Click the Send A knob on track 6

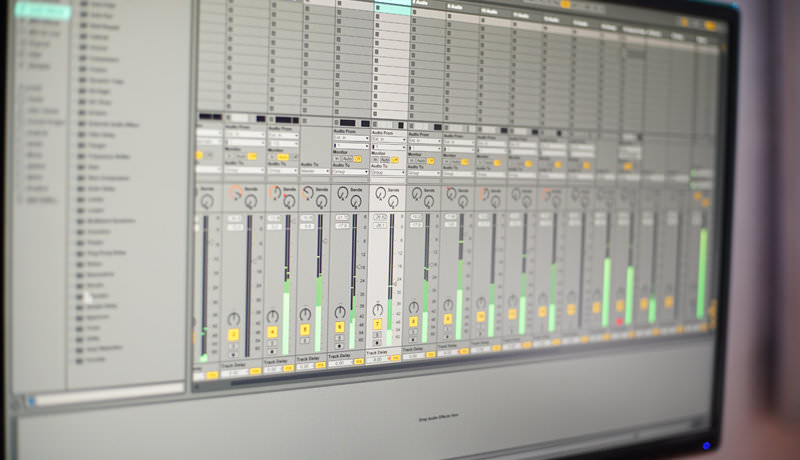(x=343, y=193)
